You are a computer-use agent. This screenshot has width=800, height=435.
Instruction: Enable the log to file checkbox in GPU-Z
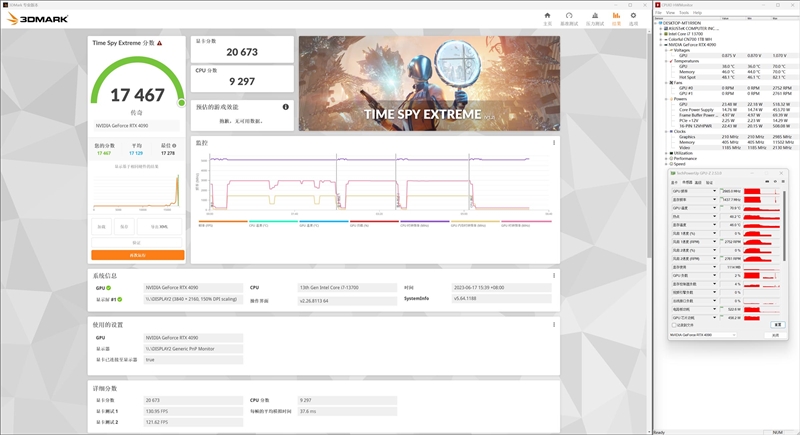[x=676, y=325]
